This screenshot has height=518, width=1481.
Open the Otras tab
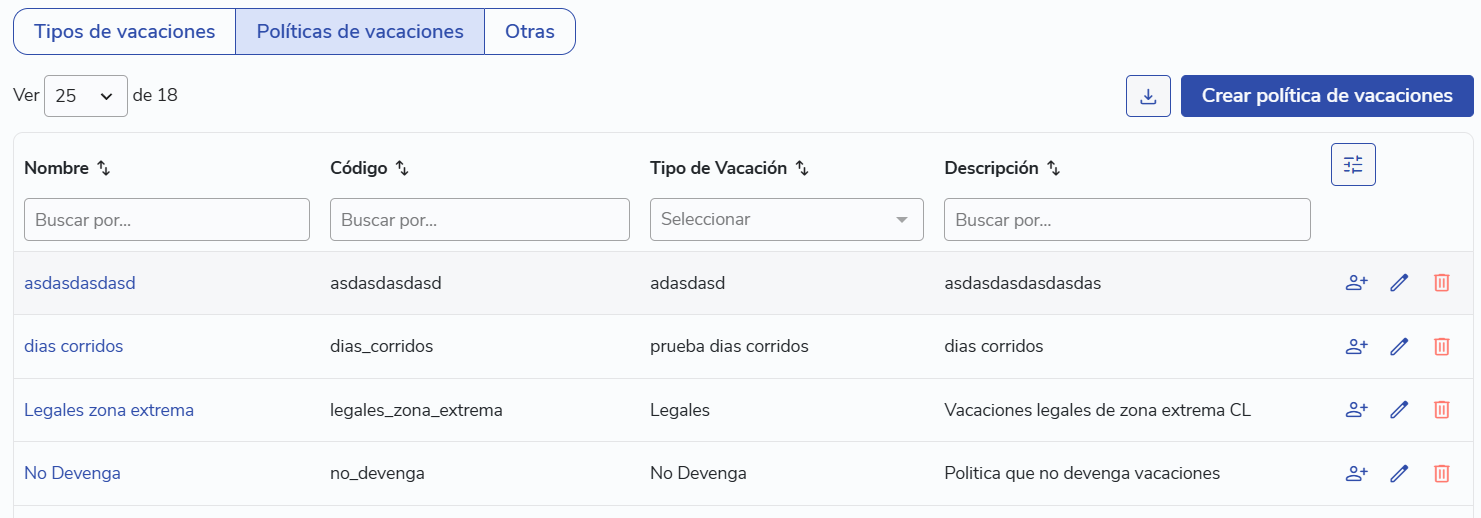[x=530, y=32]
